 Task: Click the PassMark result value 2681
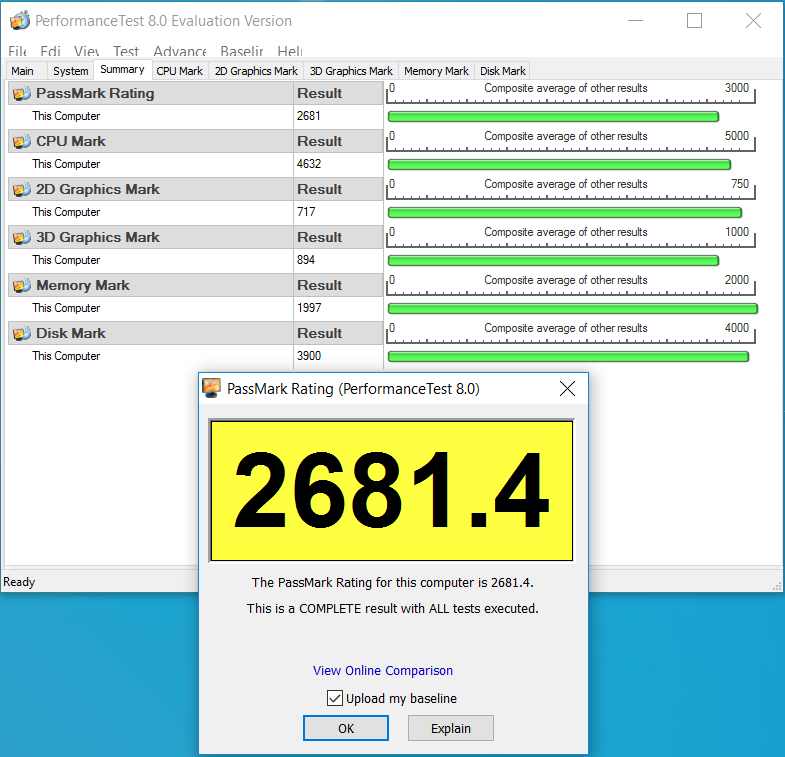(308, 116)
